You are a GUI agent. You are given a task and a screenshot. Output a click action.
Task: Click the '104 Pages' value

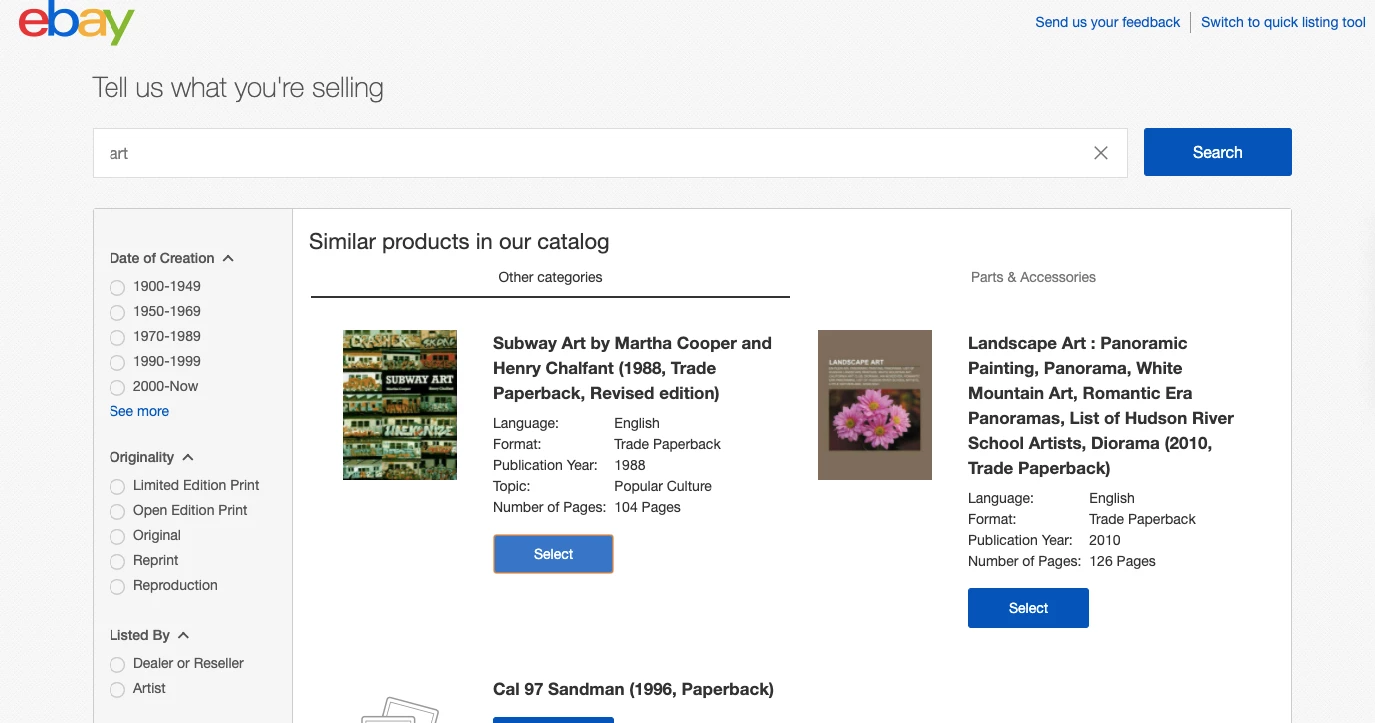pyautogui.click(x=647, y=507)
